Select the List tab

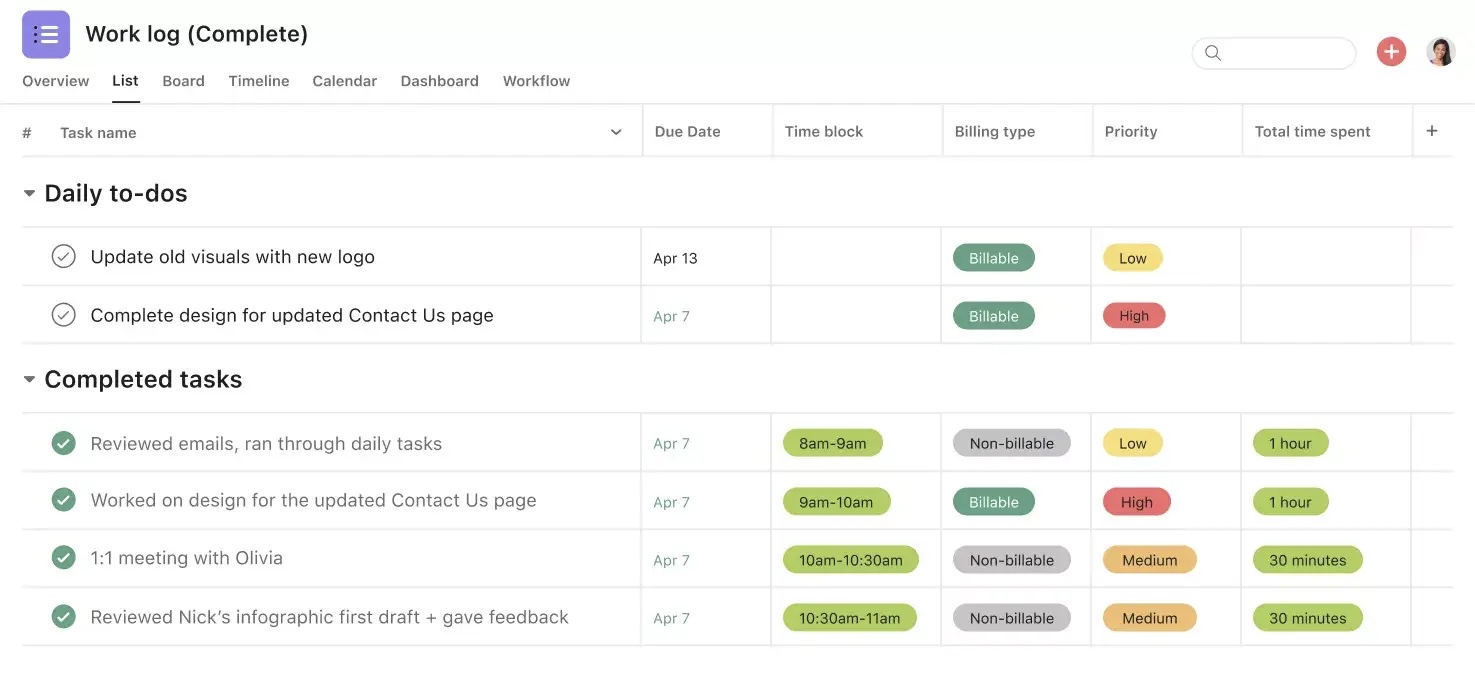pos(125,81)
